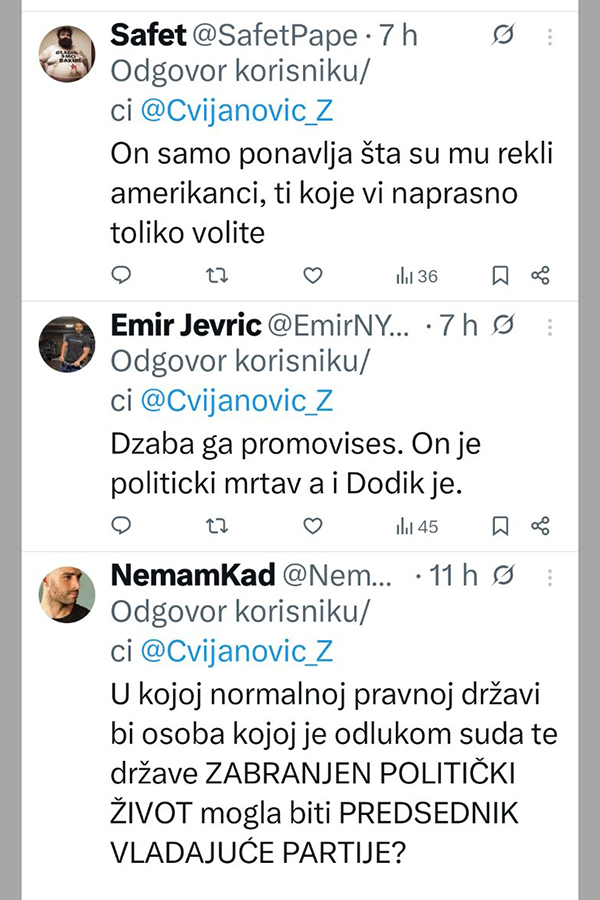Like Emir Jevric's tweet

click(312, 525)
